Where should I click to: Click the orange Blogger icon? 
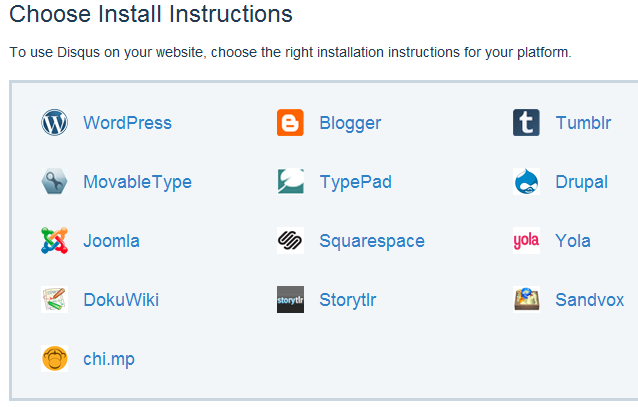(290, 123)
